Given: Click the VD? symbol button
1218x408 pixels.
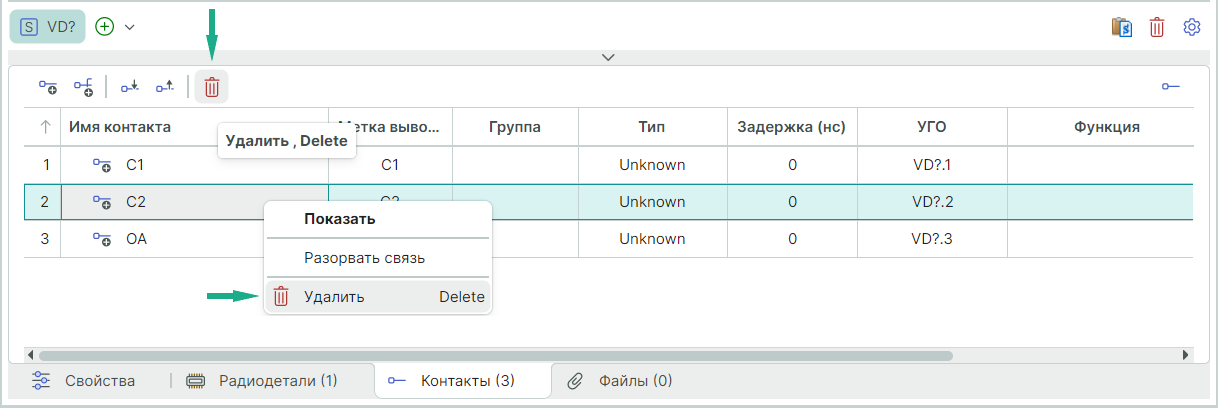Looking at the screenshot, I should pos(48,27).
